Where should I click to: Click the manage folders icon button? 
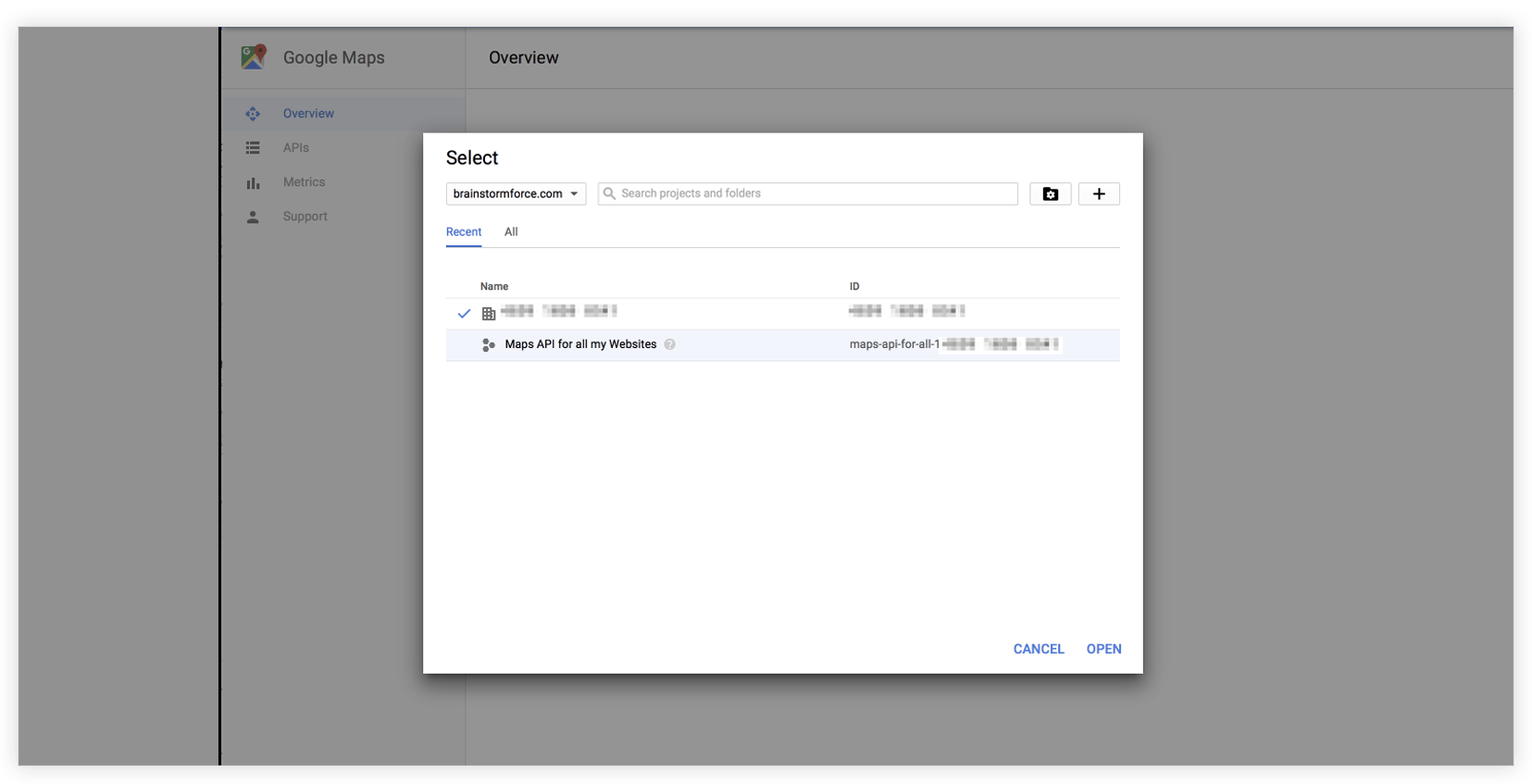[x=1050, y=194]
